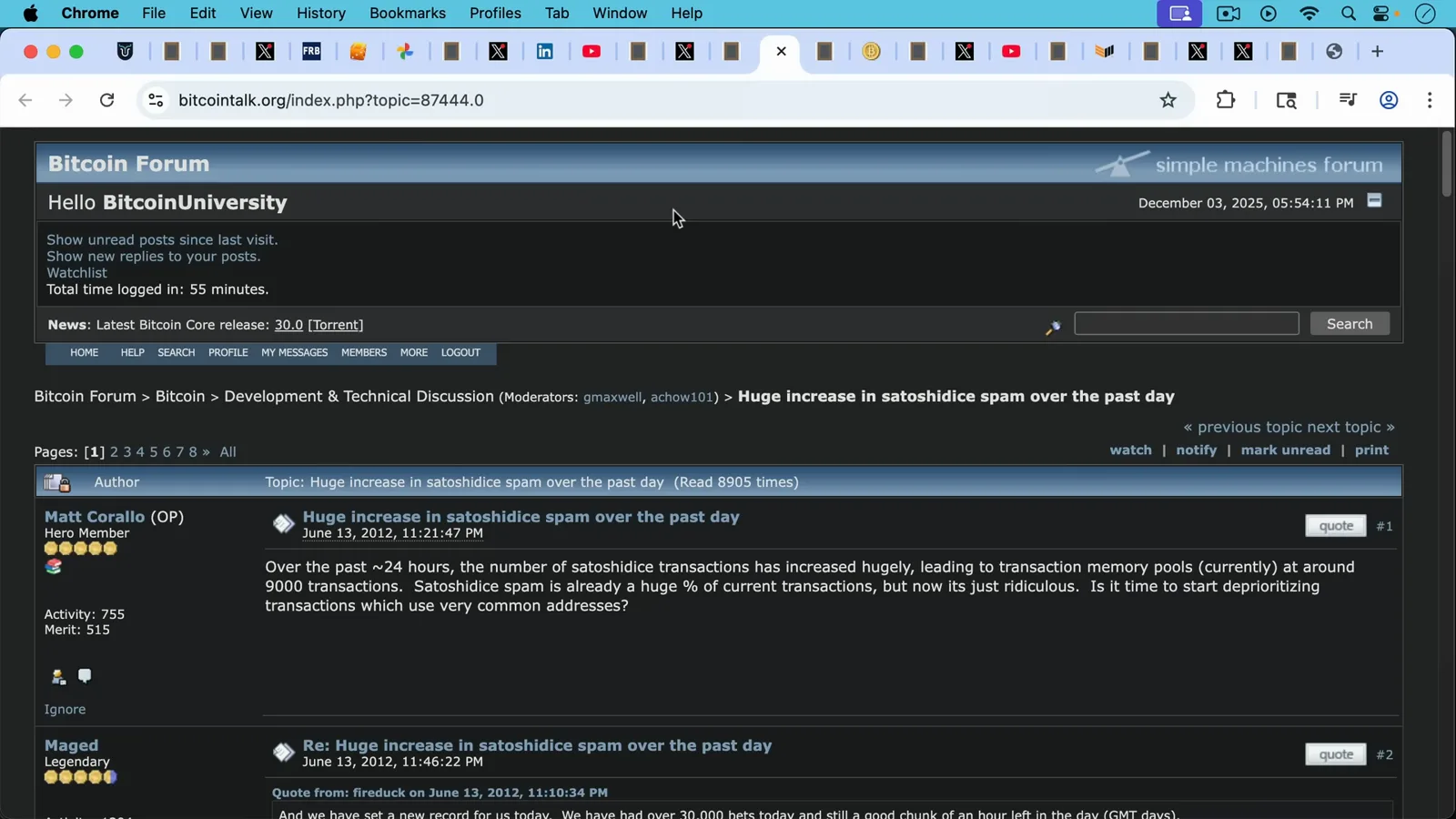This screenshot has height=819, width=1456.
Task: Open the Chrome extensions puzzle icon
Action: click(1226, 100)
